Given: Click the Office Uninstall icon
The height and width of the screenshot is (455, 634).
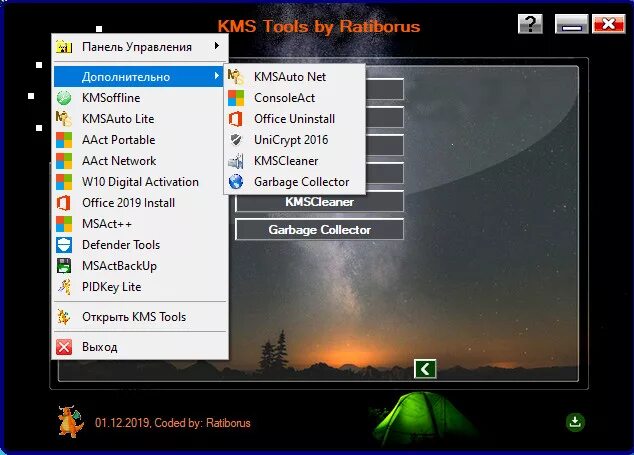Looking at the screenshot, I should point(236,119).
